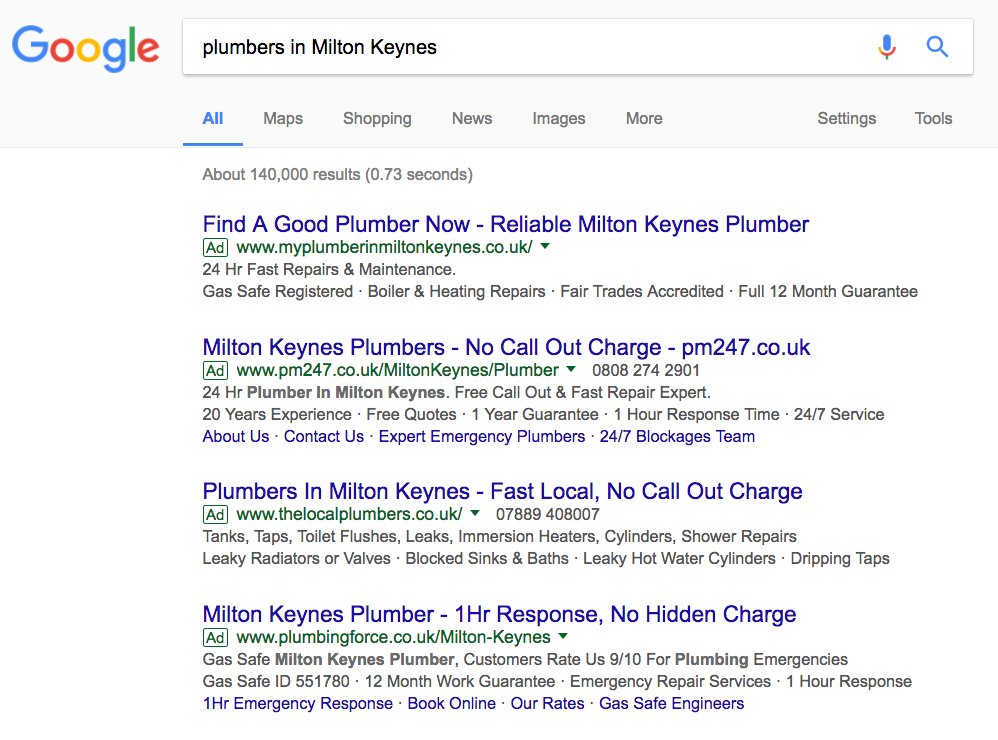Open the Book Online sitelink

[x=451, y=703]
